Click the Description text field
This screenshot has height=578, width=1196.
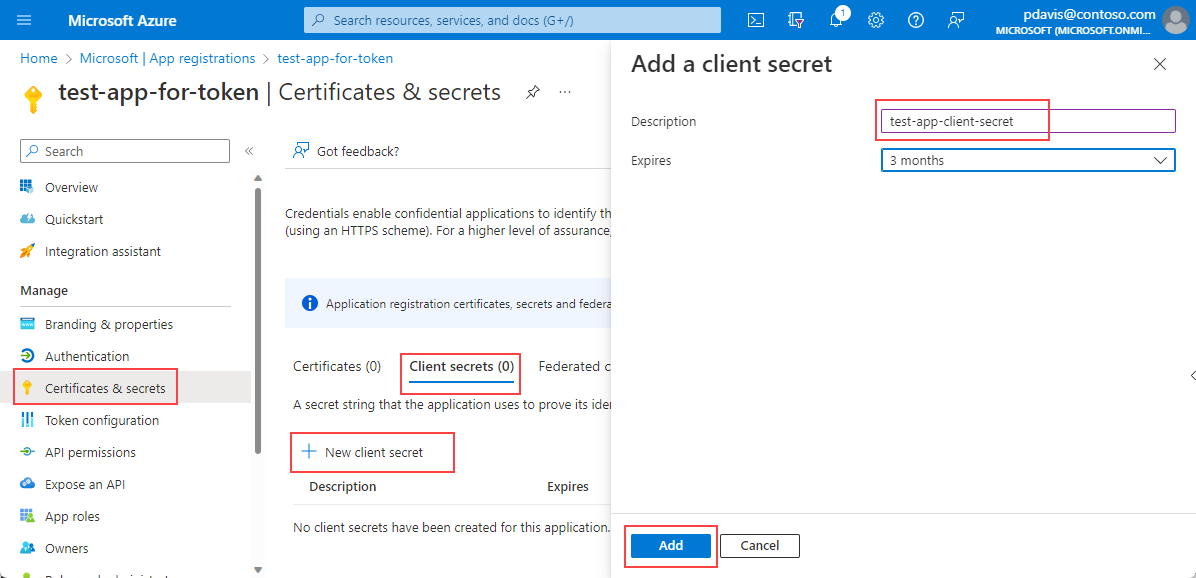[x=1027, y=121]
